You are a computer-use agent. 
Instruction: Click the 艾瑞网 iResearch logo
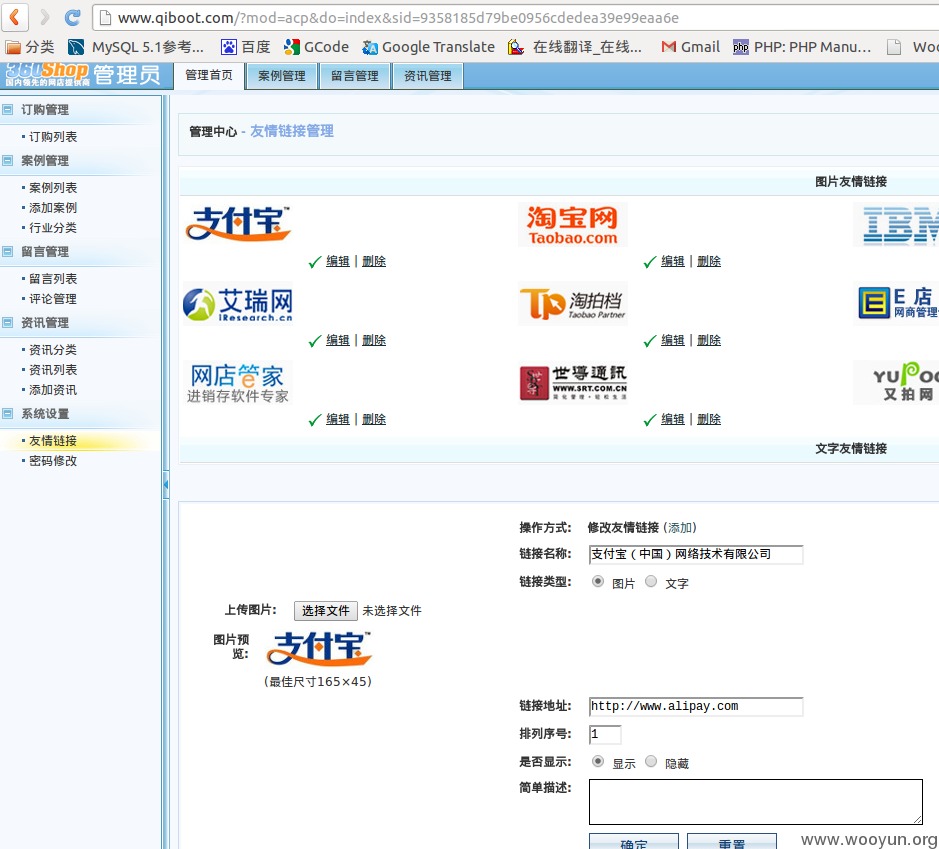coord(238,304)
